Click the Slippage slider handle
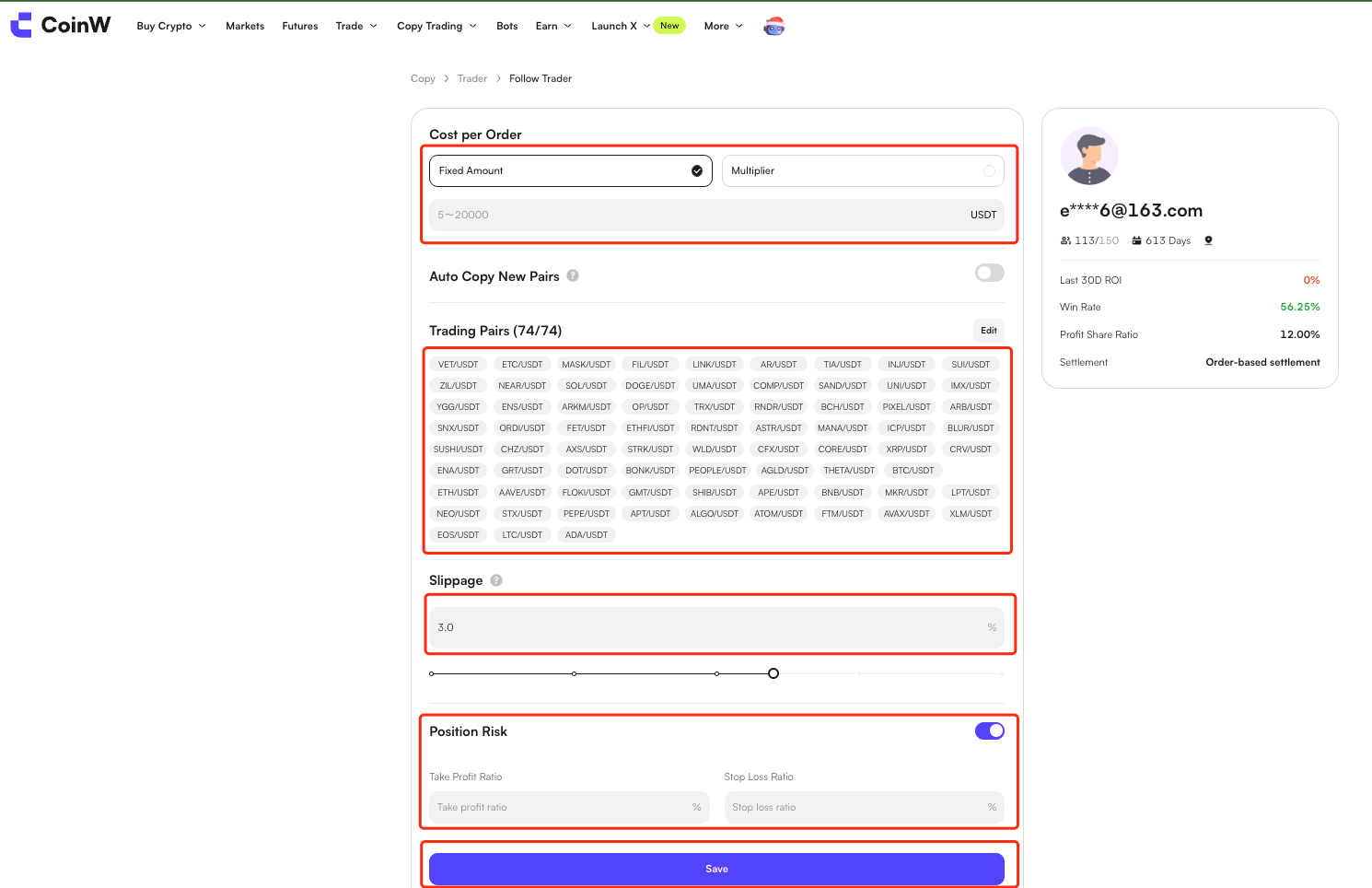 pyautogui.click(x=773, y=673)
